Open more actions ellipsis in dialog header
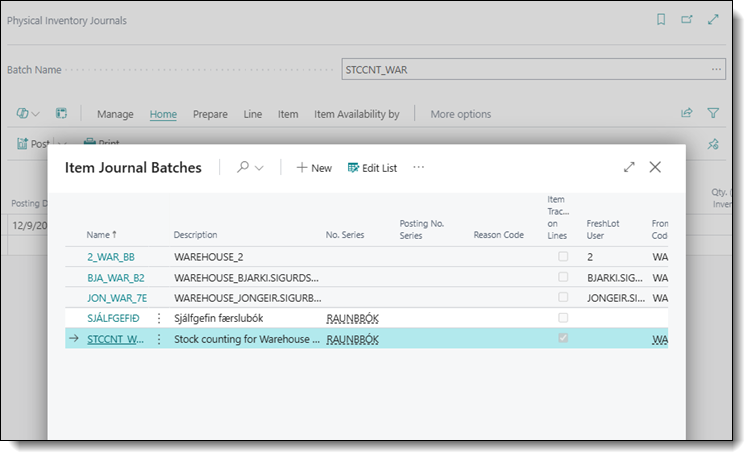Viewport: 753px width, 461px height. click(419, 167)
